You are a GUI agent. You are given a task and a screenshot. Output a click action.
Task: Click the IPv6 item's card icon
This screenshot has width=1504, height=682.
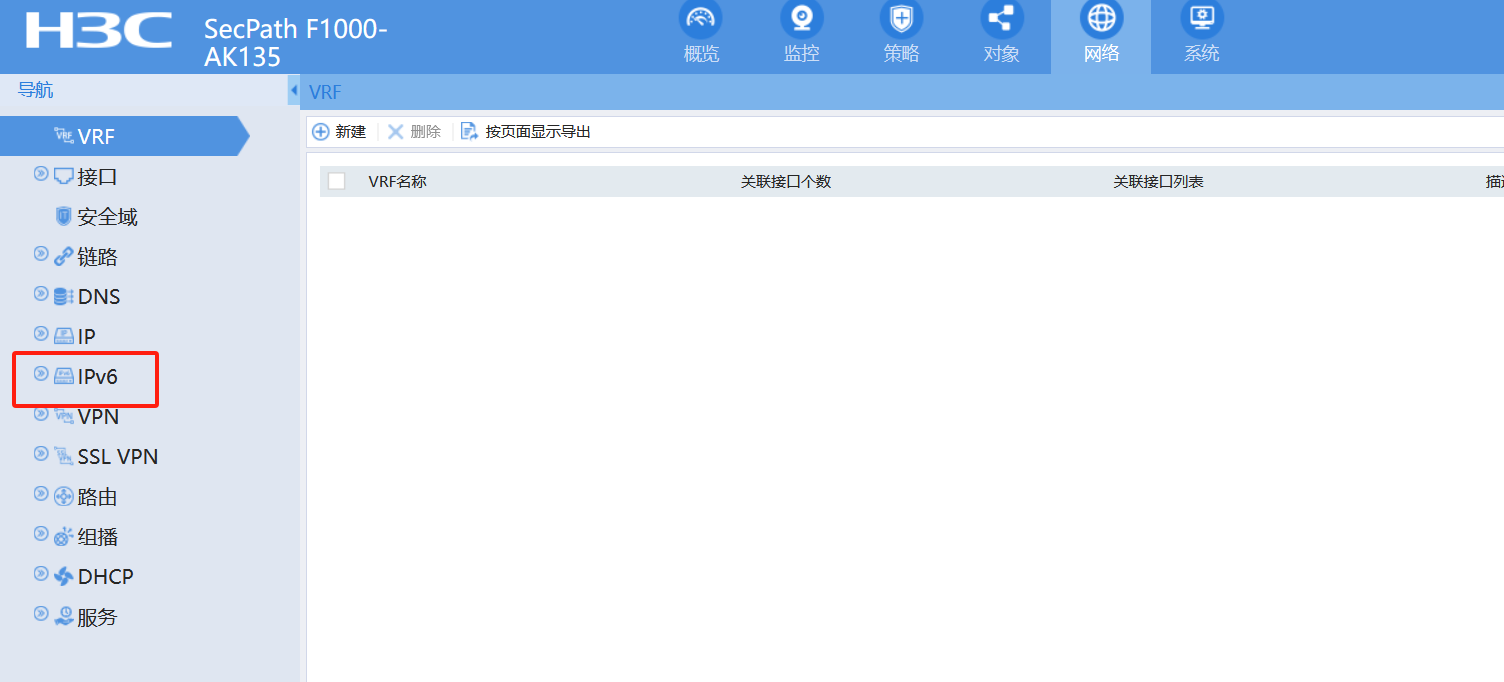click(63, 376)
